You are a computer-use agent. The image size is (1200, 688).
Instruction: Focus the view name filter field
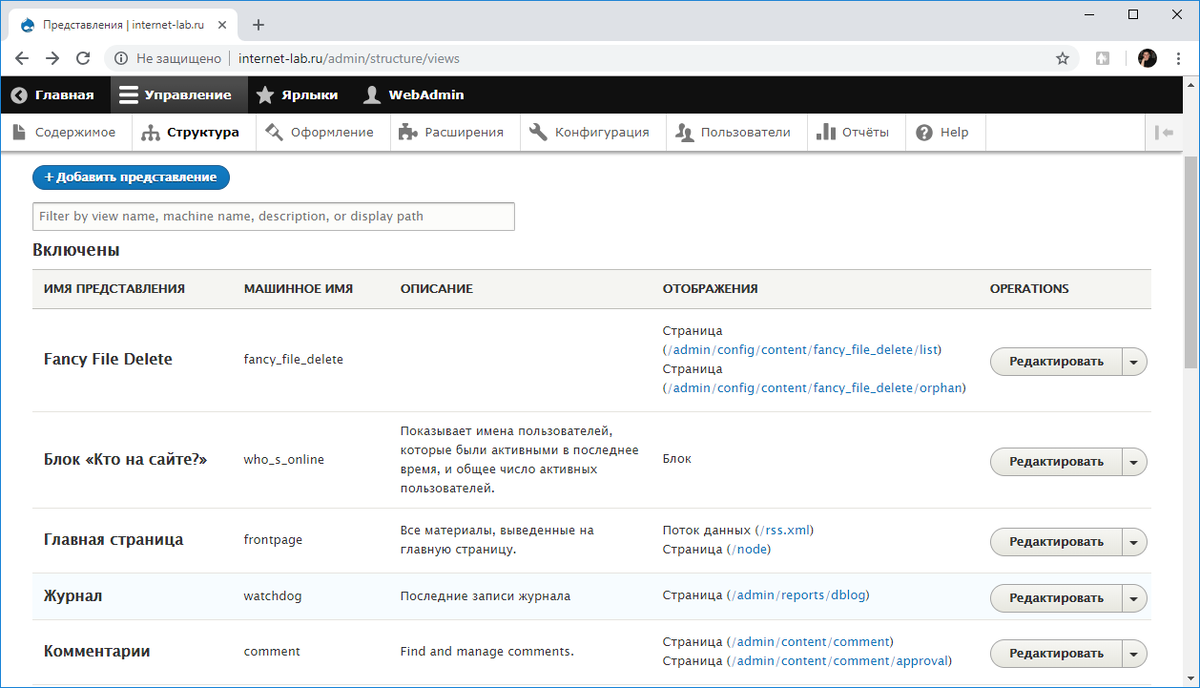pyautogui.click(x=273, y=216)
